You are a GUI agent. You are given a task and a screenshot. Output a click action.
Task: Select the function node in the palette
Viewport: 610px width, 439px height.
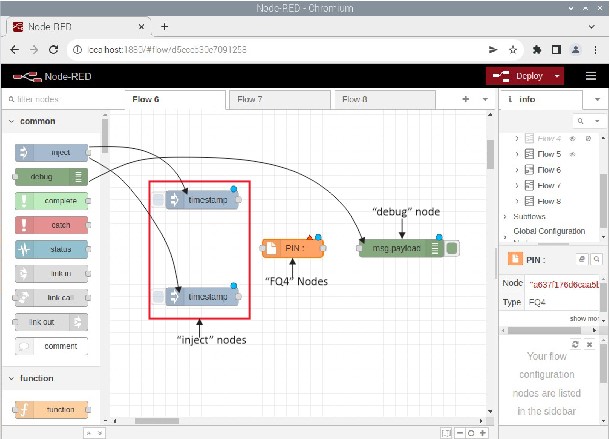51,409
